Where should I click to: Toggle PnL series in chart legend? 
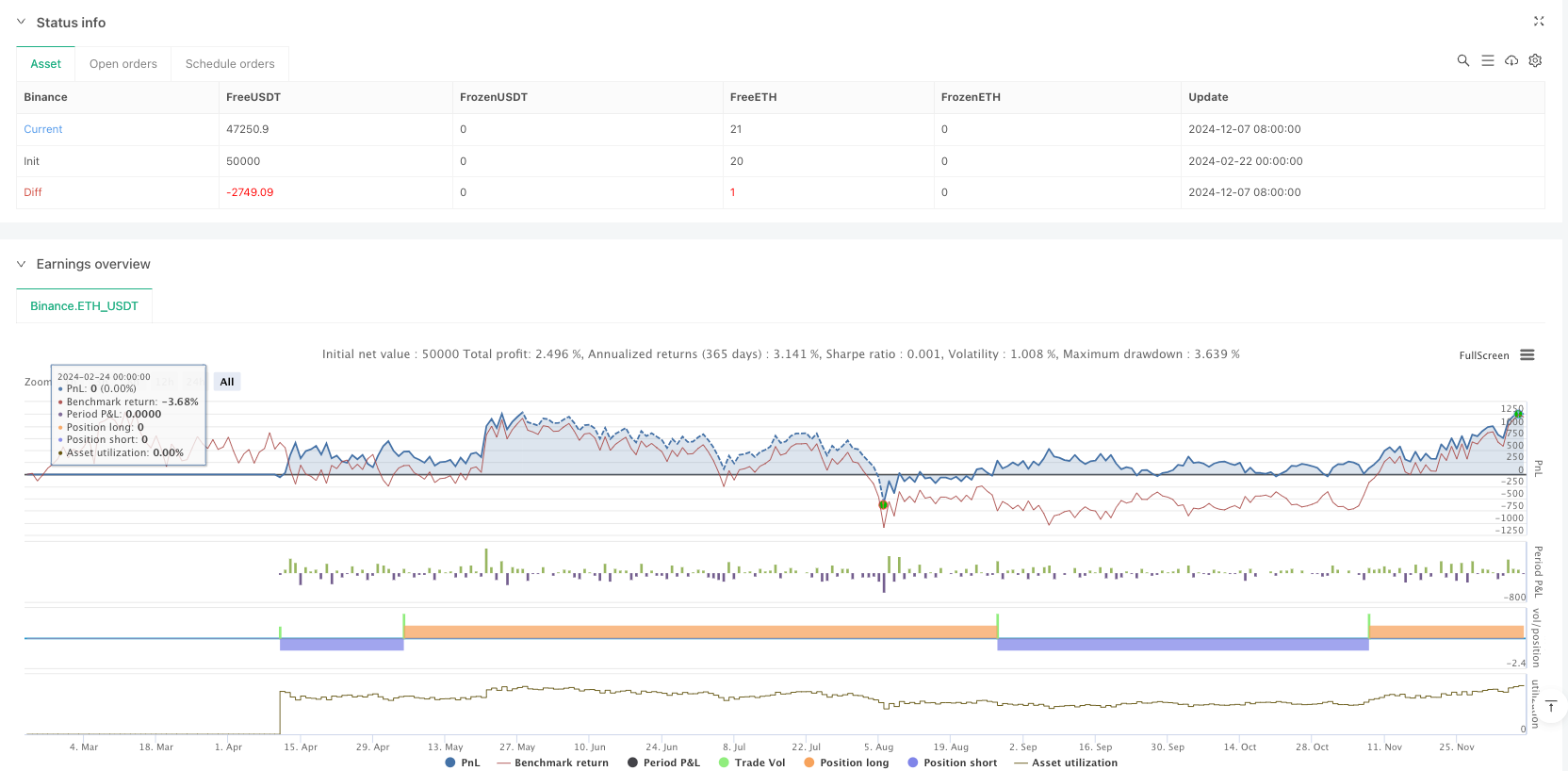coord(463,763)
